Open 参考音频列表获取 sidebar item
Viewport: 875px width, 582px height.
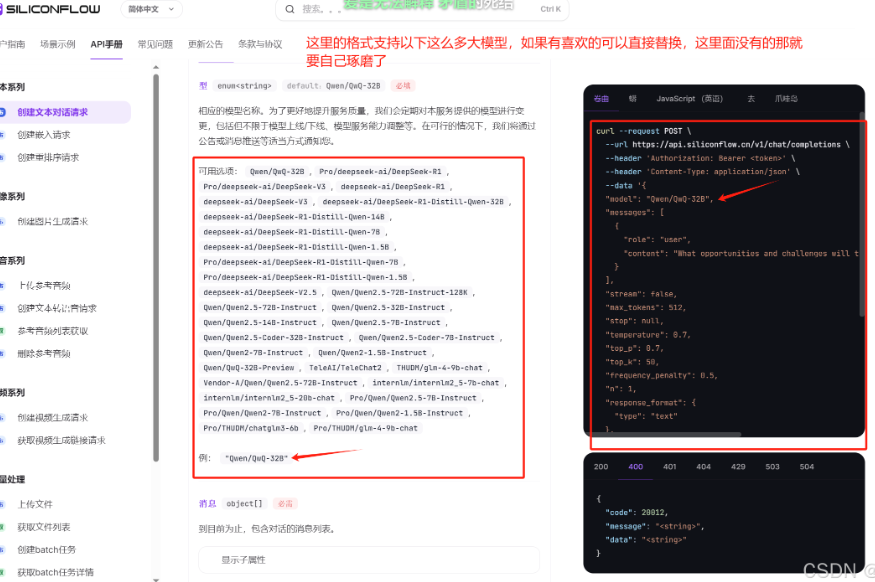(x=52, y=331)
